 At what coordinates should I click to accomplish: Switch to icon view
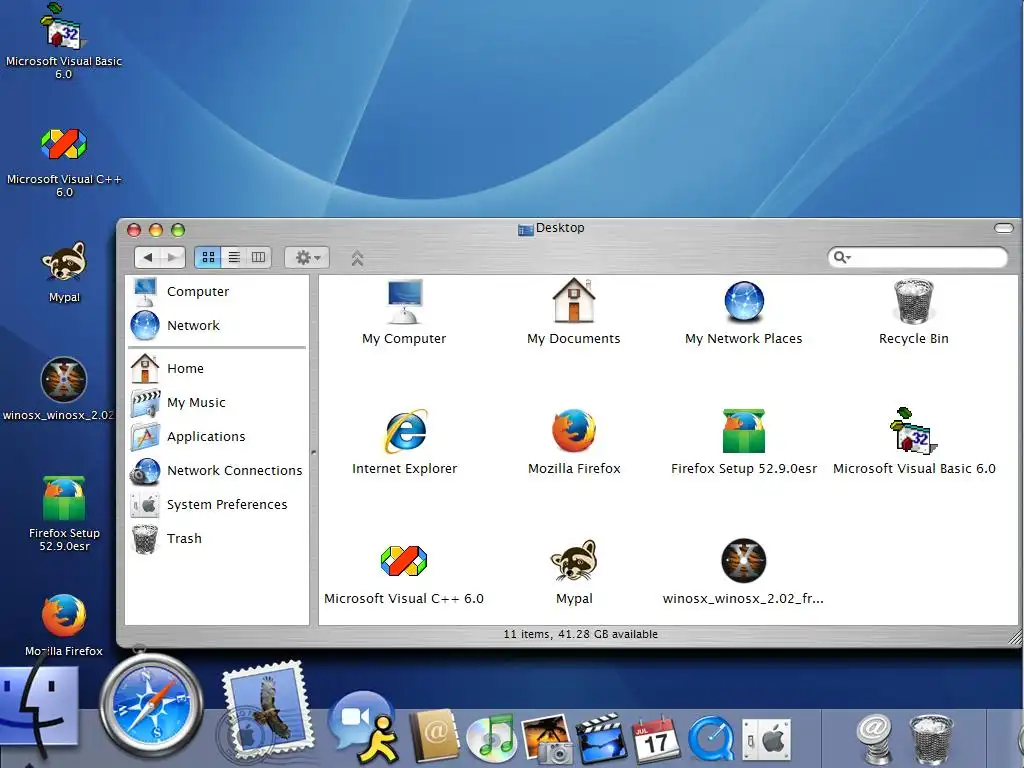point(208,257)
